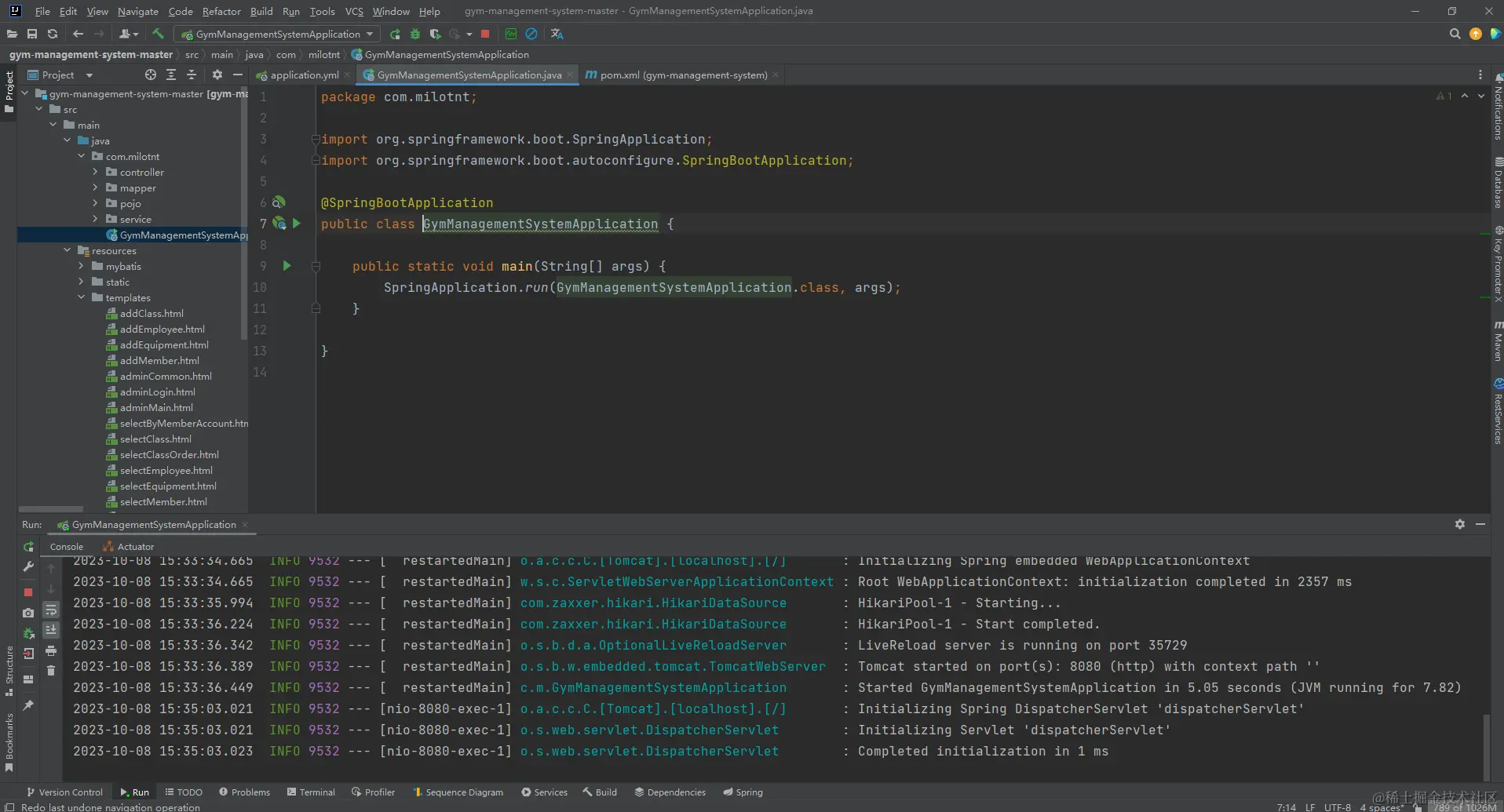This screenshot has height=812, width=1504.
Task: Toggle the Structure tool window button
Action: [x=9, y=672]
